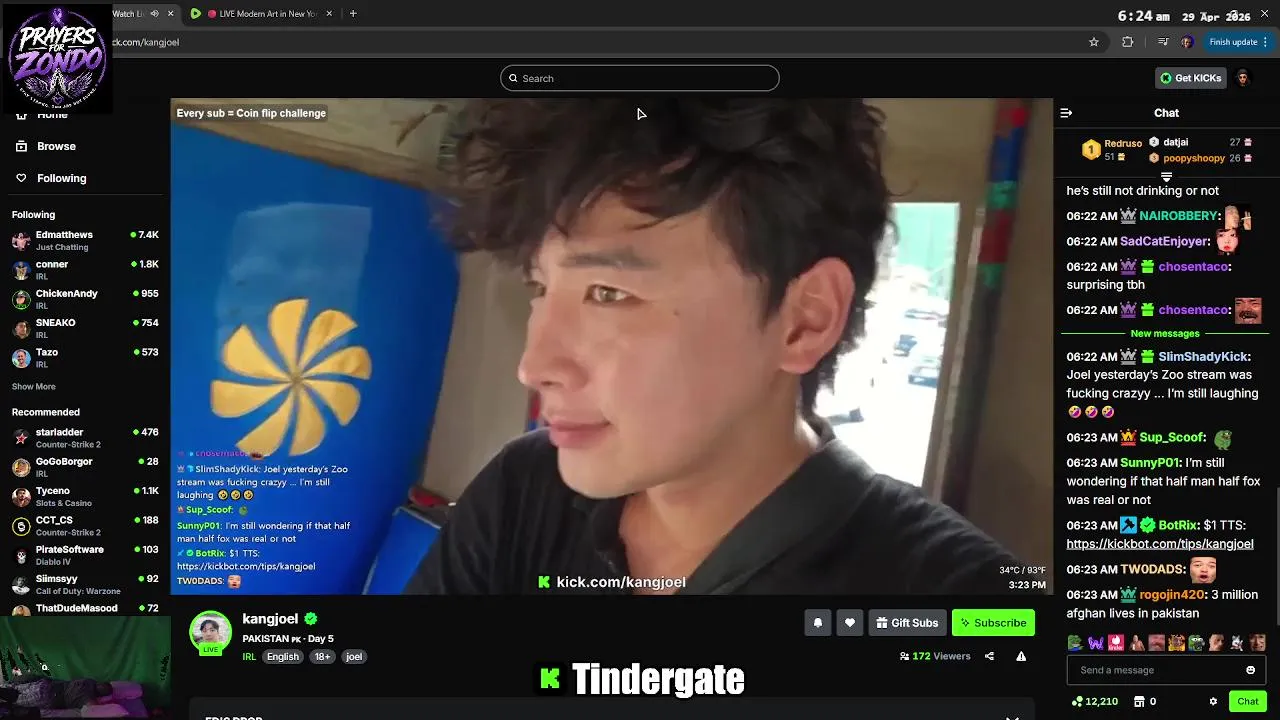The width and height of the screenshot is (1280, 720).
Task: Open the emoji picker in chat input
Action: point(1250,670)
